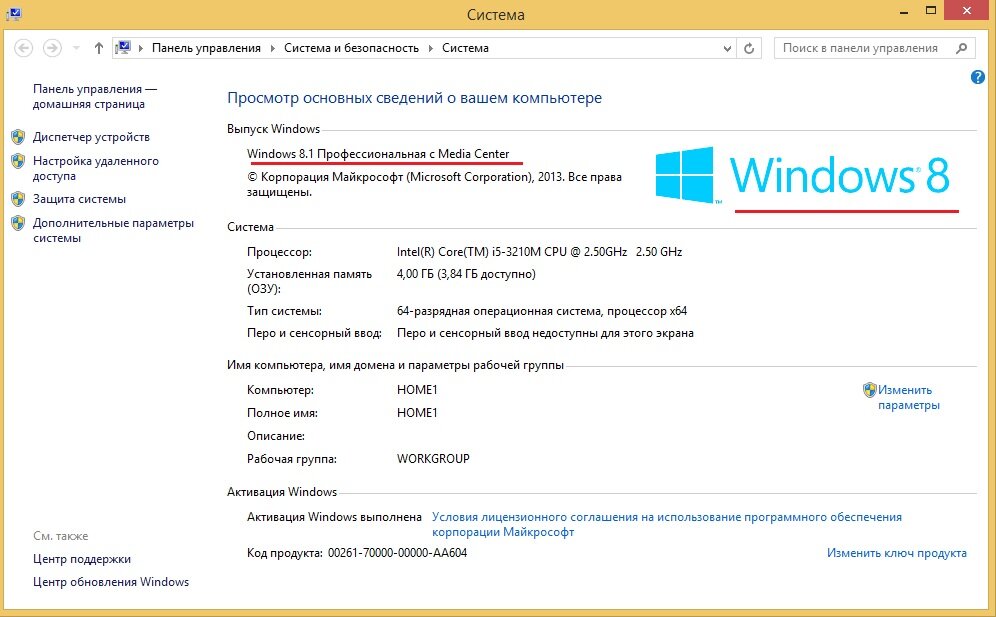Screen dimensions: 996x617
Task: Open 'Дополнительные параметры системы'
Action: 114,231
